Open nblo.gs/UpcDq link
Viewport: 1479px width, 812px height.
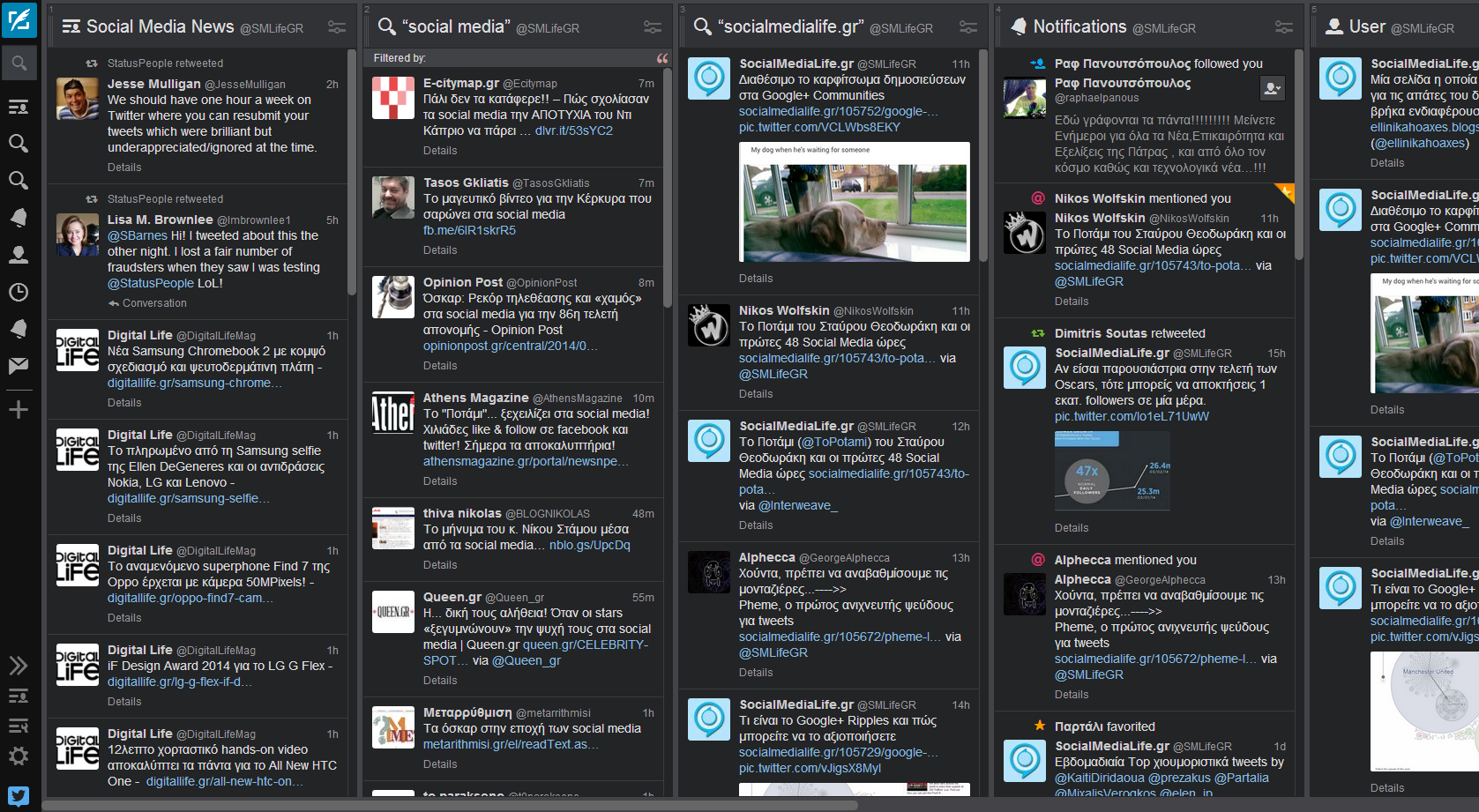590,545
